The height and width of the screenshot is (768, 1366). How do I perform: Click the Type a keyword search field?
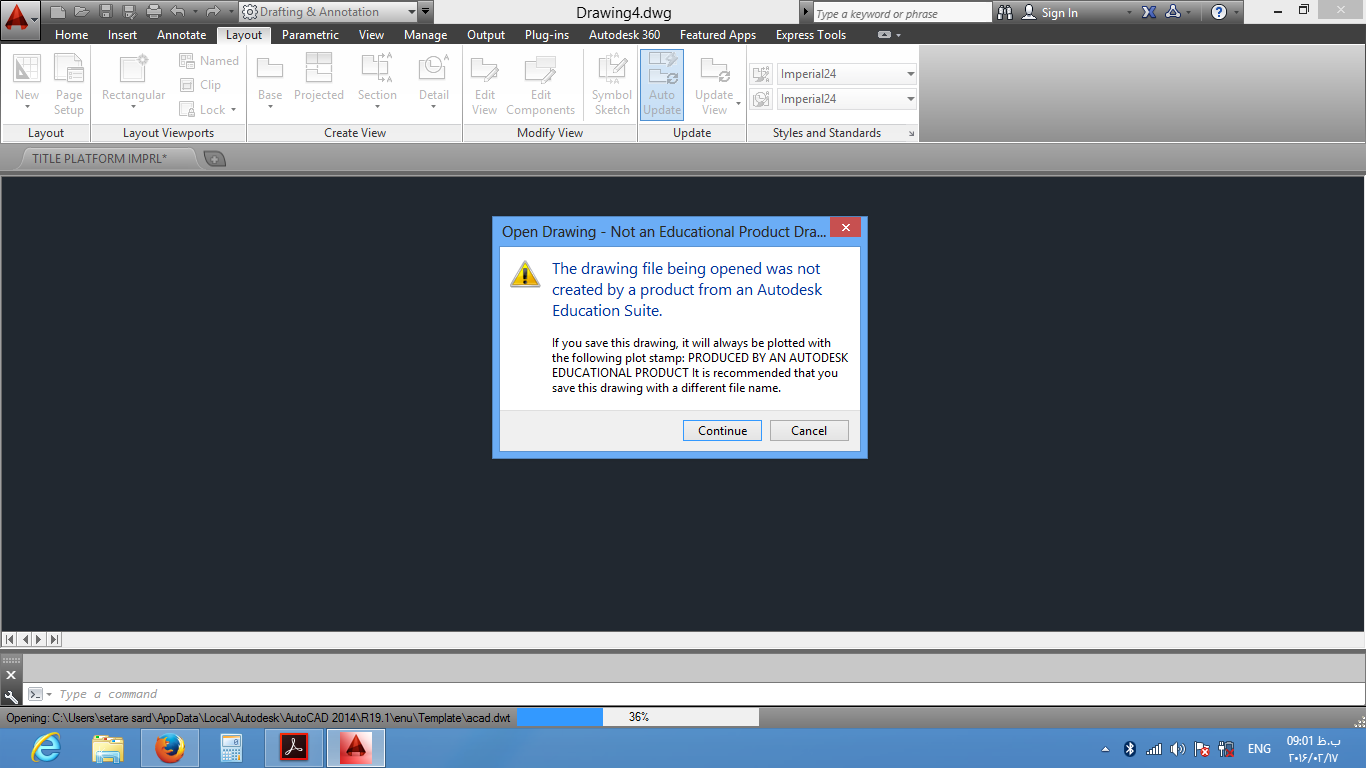click(902, 13)
